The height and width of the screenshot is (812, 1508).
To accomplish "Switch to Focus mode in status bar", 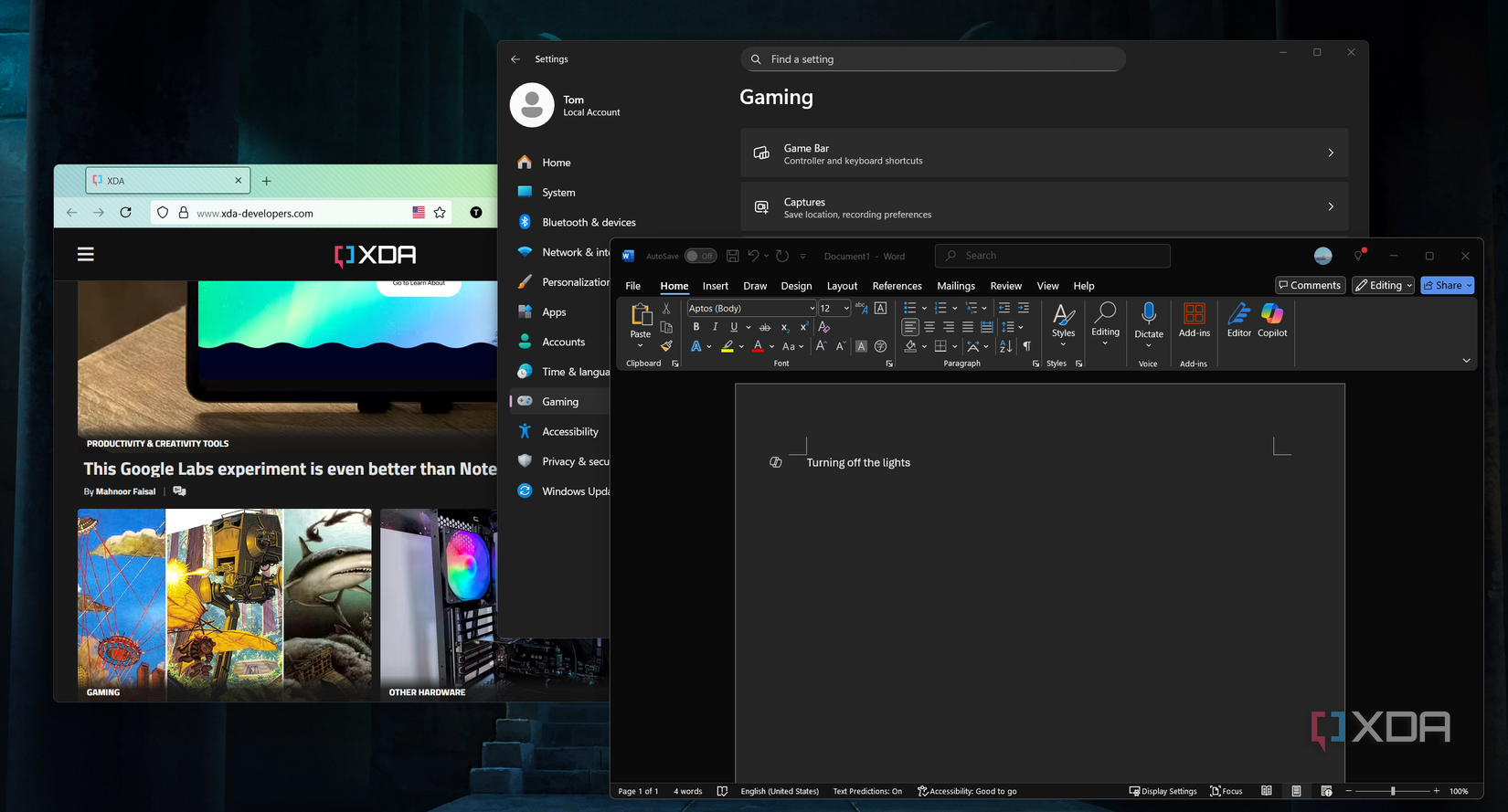I will (x=1227, y=791).
